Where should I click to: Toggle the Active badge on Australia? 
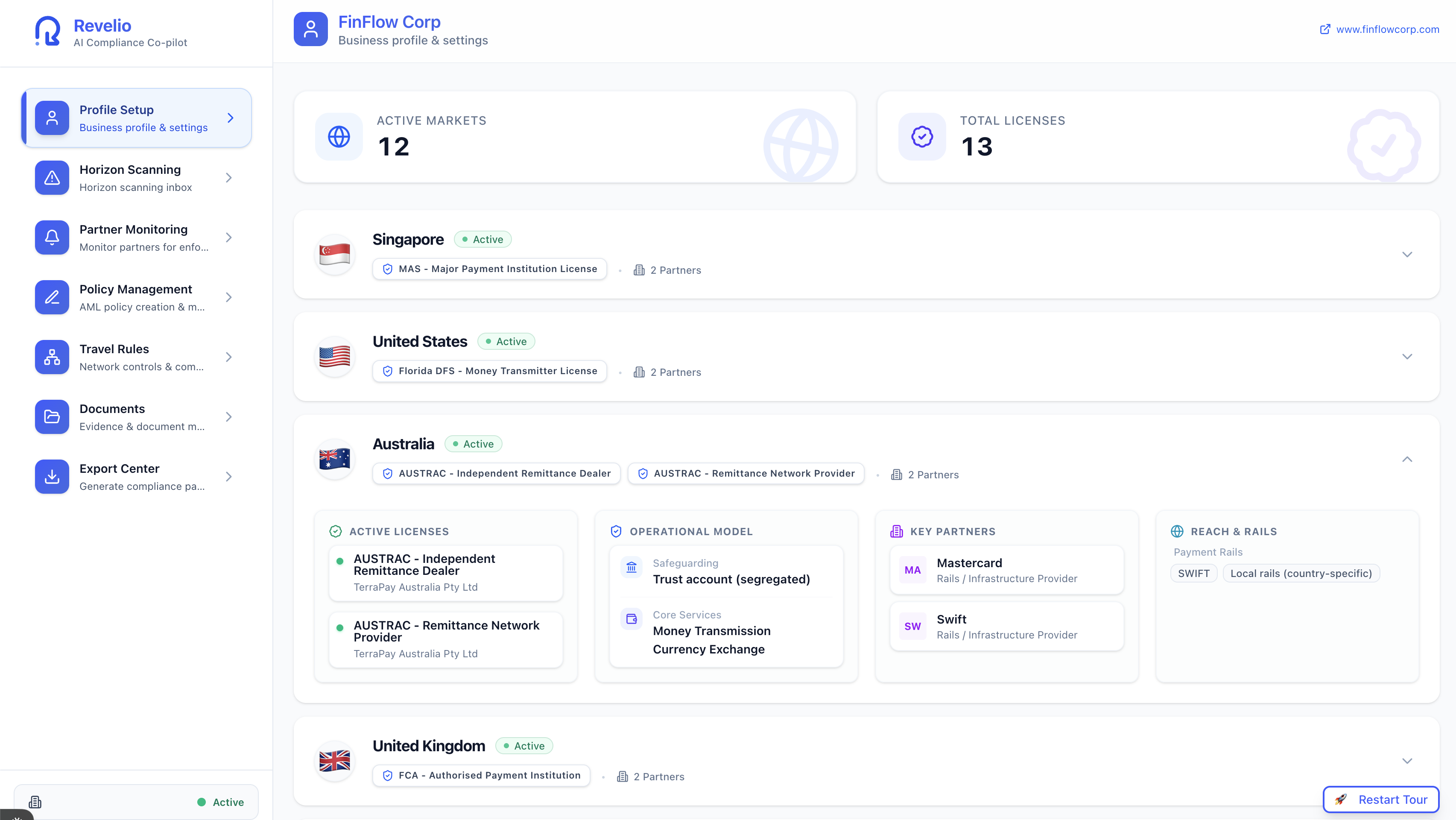coord(473,444)
